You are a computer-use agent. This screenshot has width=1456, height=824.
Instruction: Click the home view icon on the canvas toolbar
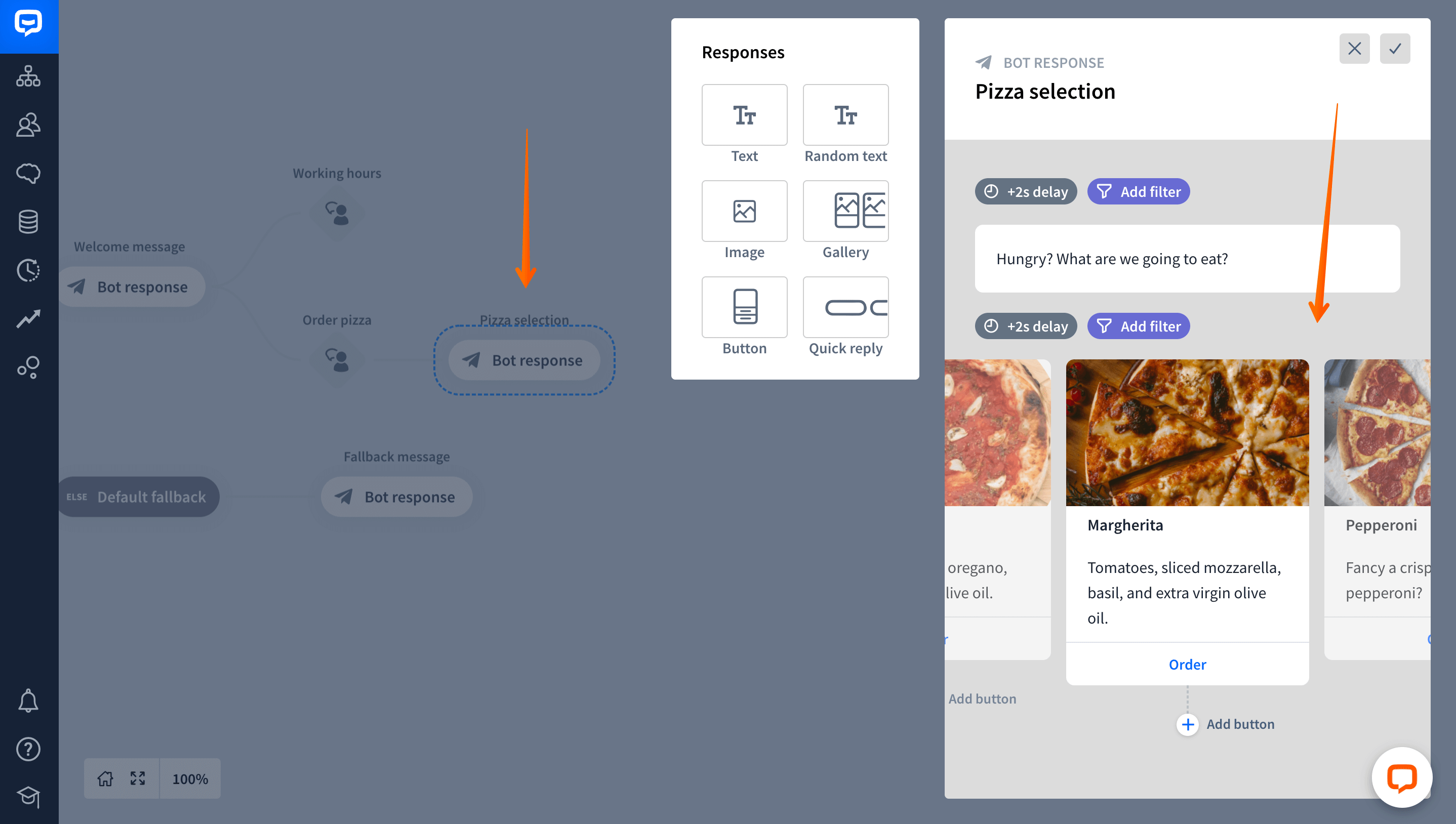point(105,779)
